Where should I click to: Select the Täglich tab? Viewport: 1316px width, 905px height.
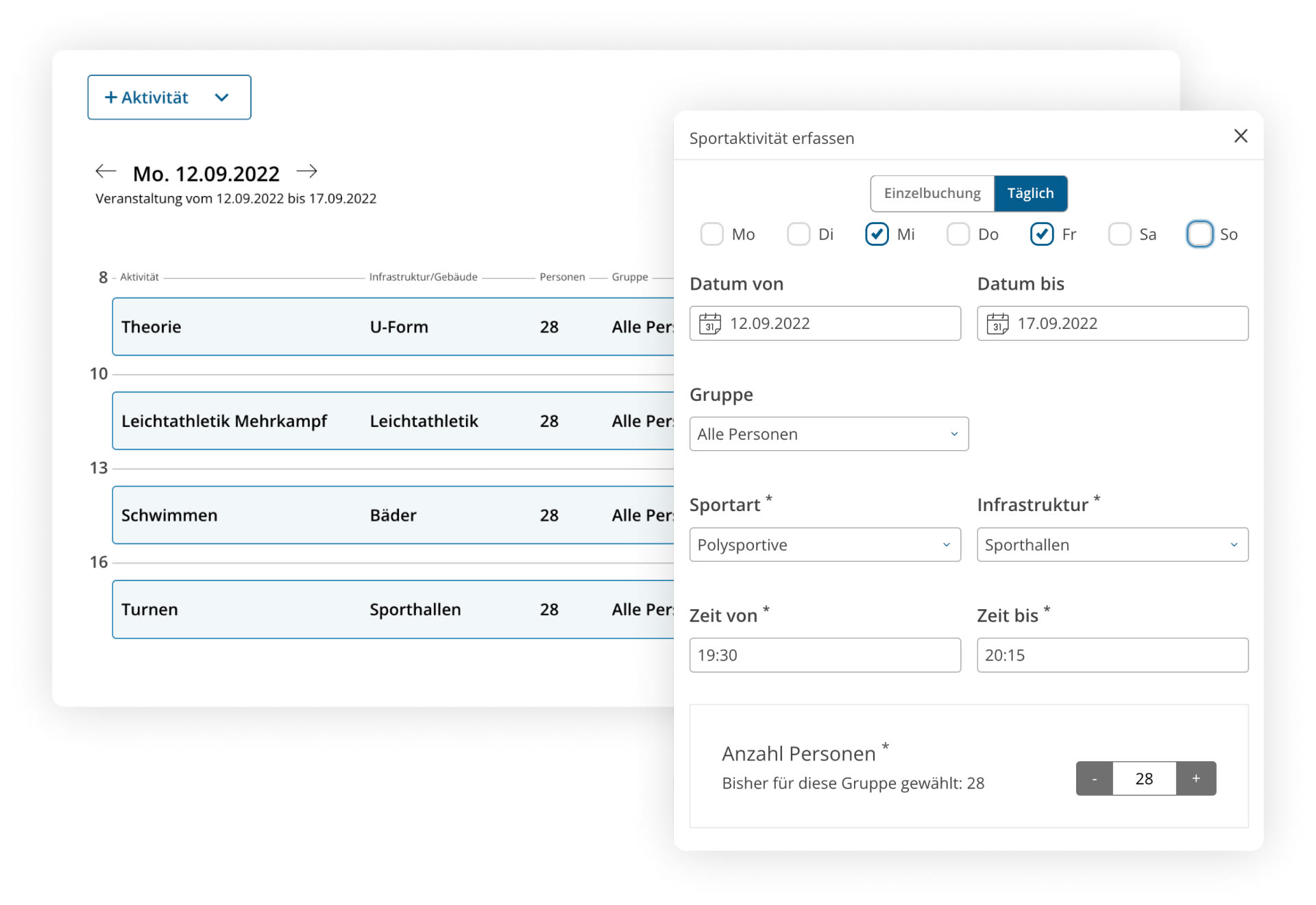click(x=1030, y=193)
